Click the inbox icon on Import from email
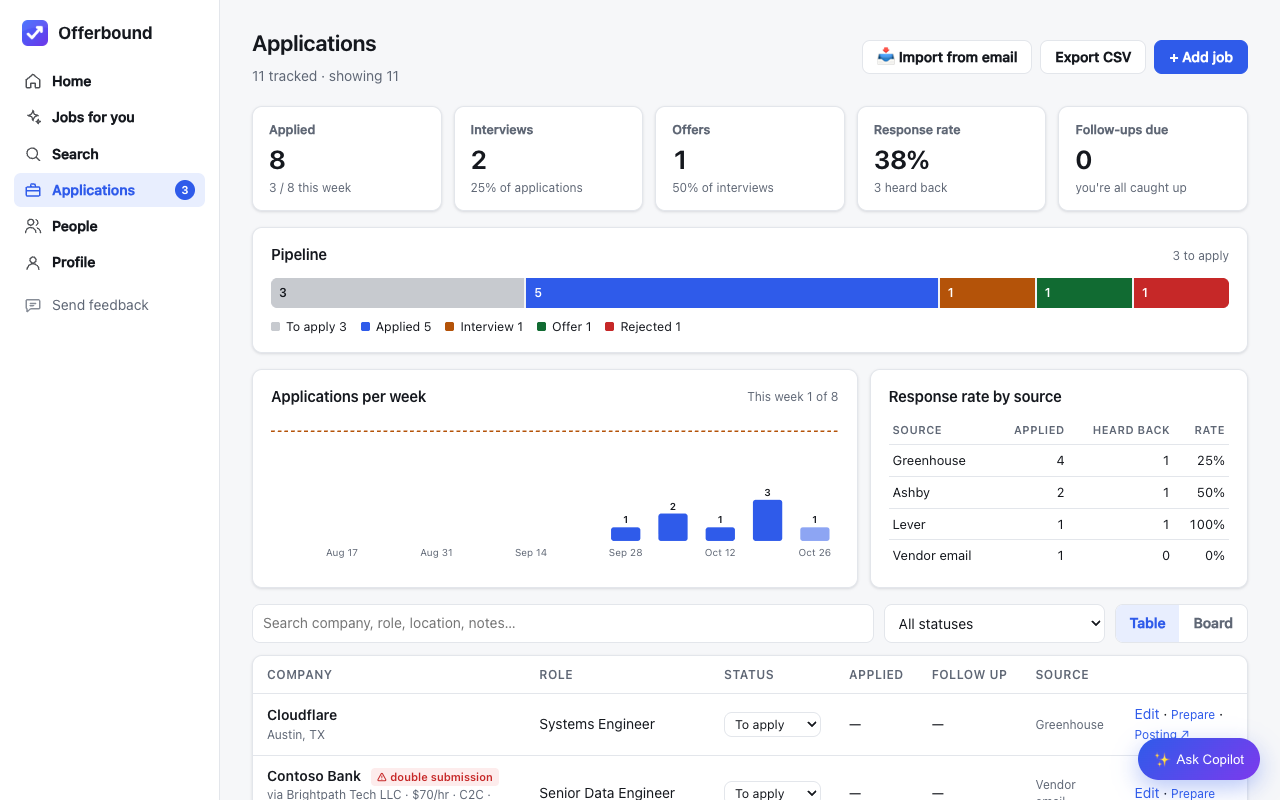The height and width of the screenshot is (800, 1280). [886, 57]
